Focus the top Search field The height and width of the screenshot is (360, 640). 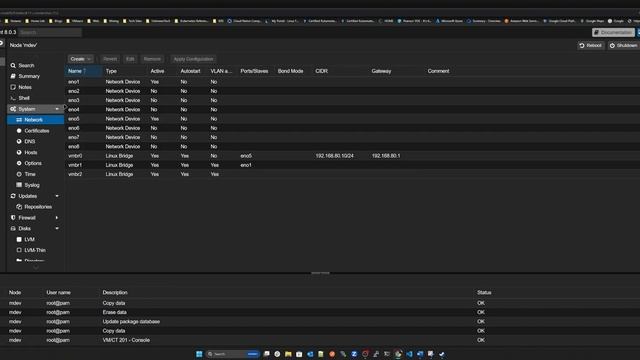tap(50, 32)
